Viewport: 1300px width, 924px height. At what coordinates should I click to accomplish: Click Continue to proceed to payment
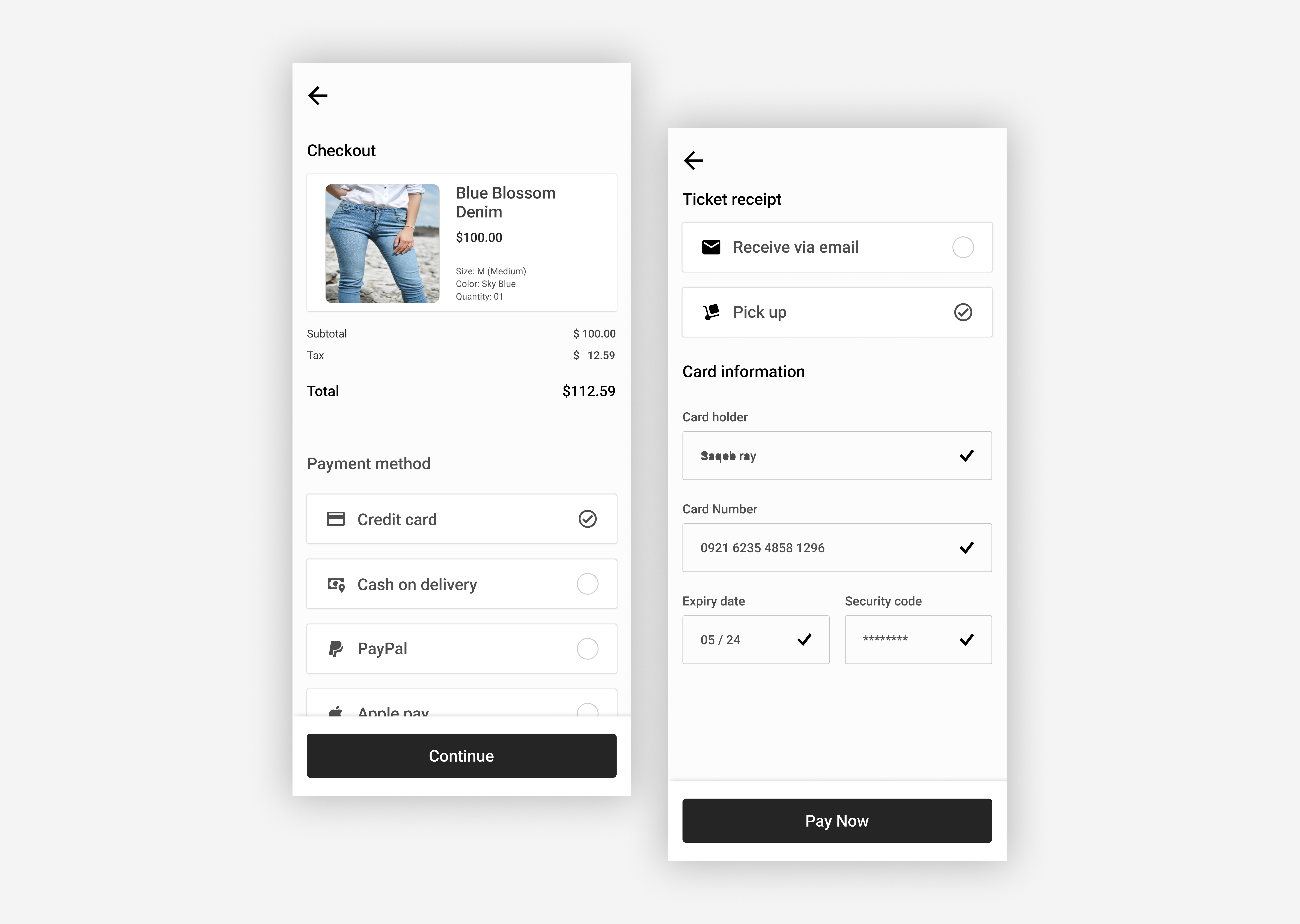coord(461,755)
